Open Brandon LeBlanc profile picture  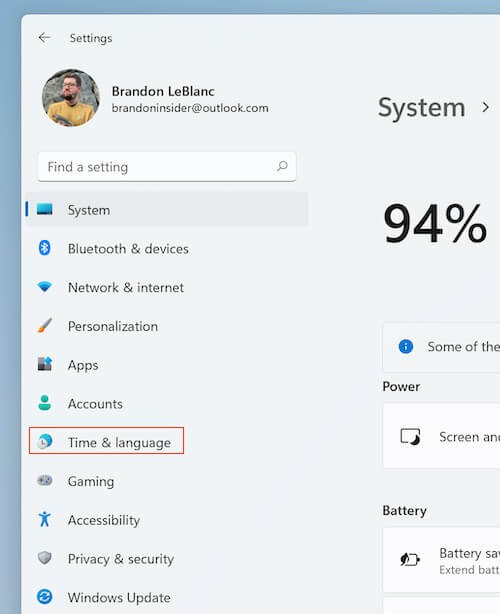click(x=71, y=98)
